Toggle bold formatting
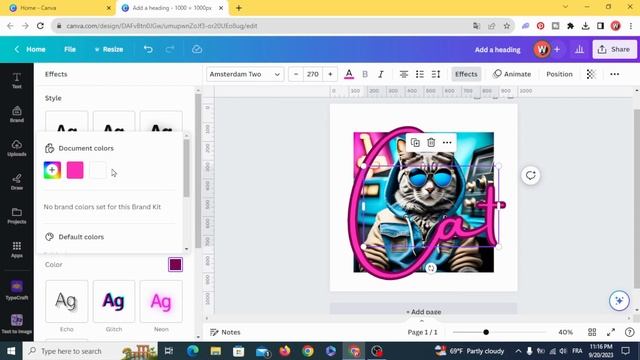This screenshot has height=360, width=640. coord(365,74)
